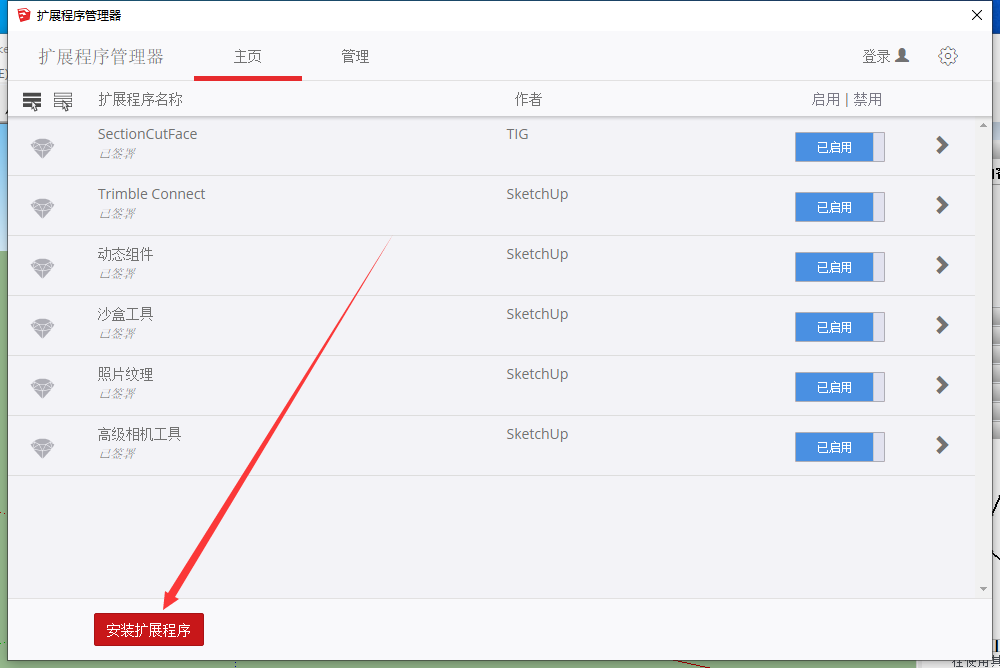This screenshot has height=668, width=1000.
Task: Deselect all extensions using outline list icon
Action: point(62,101)
